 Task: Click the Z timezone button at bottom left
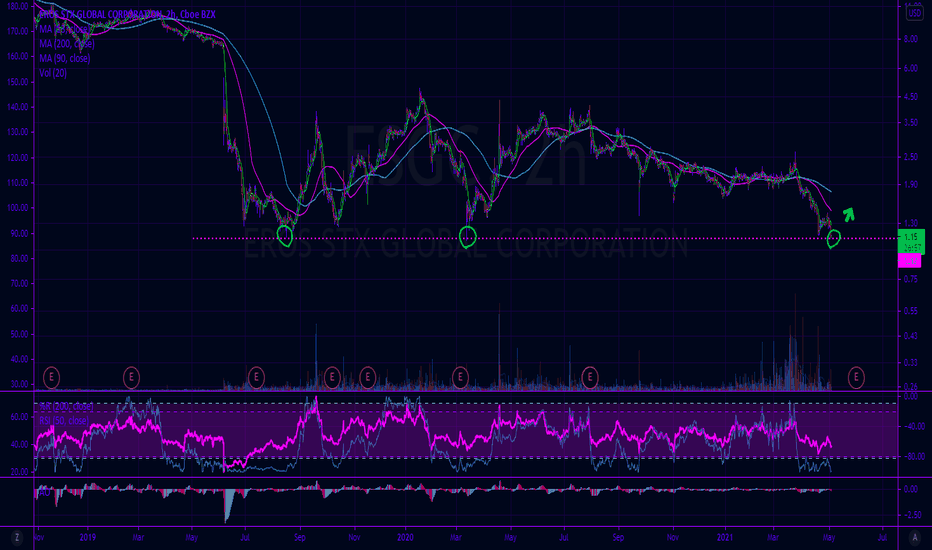(x=17, y=538)
